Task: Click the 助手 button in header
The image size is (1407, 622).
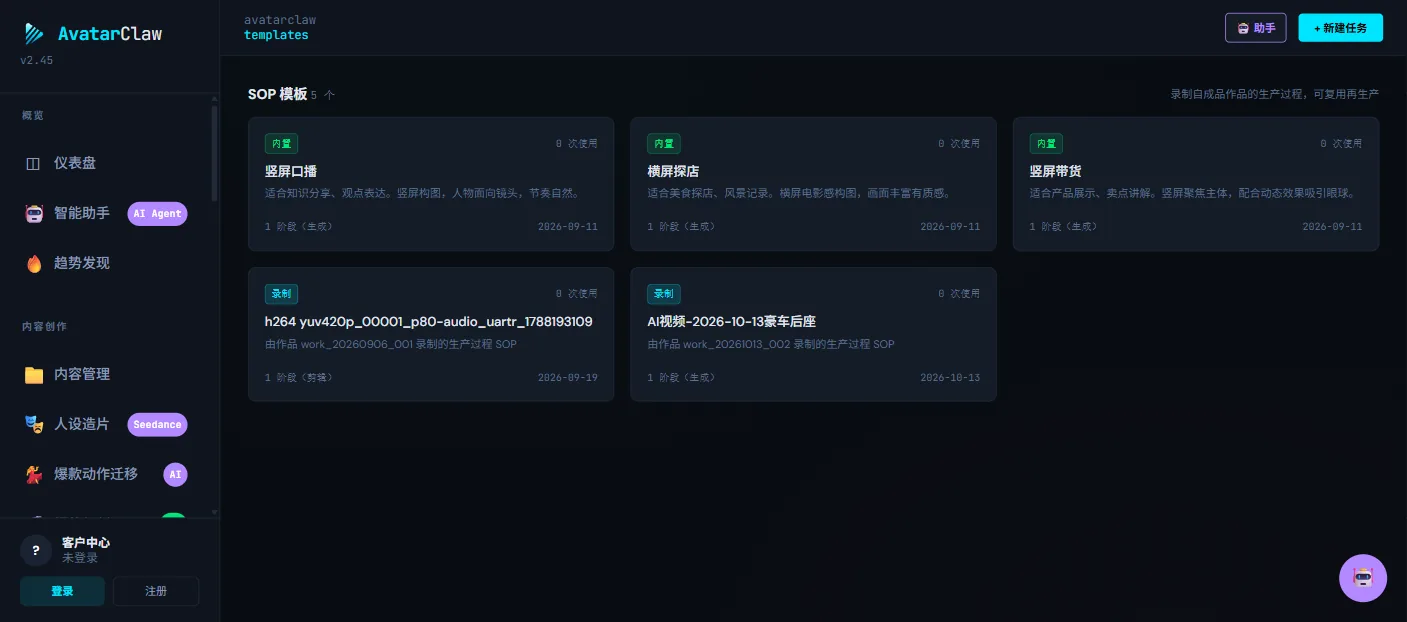Action: tap(1256, 28)
